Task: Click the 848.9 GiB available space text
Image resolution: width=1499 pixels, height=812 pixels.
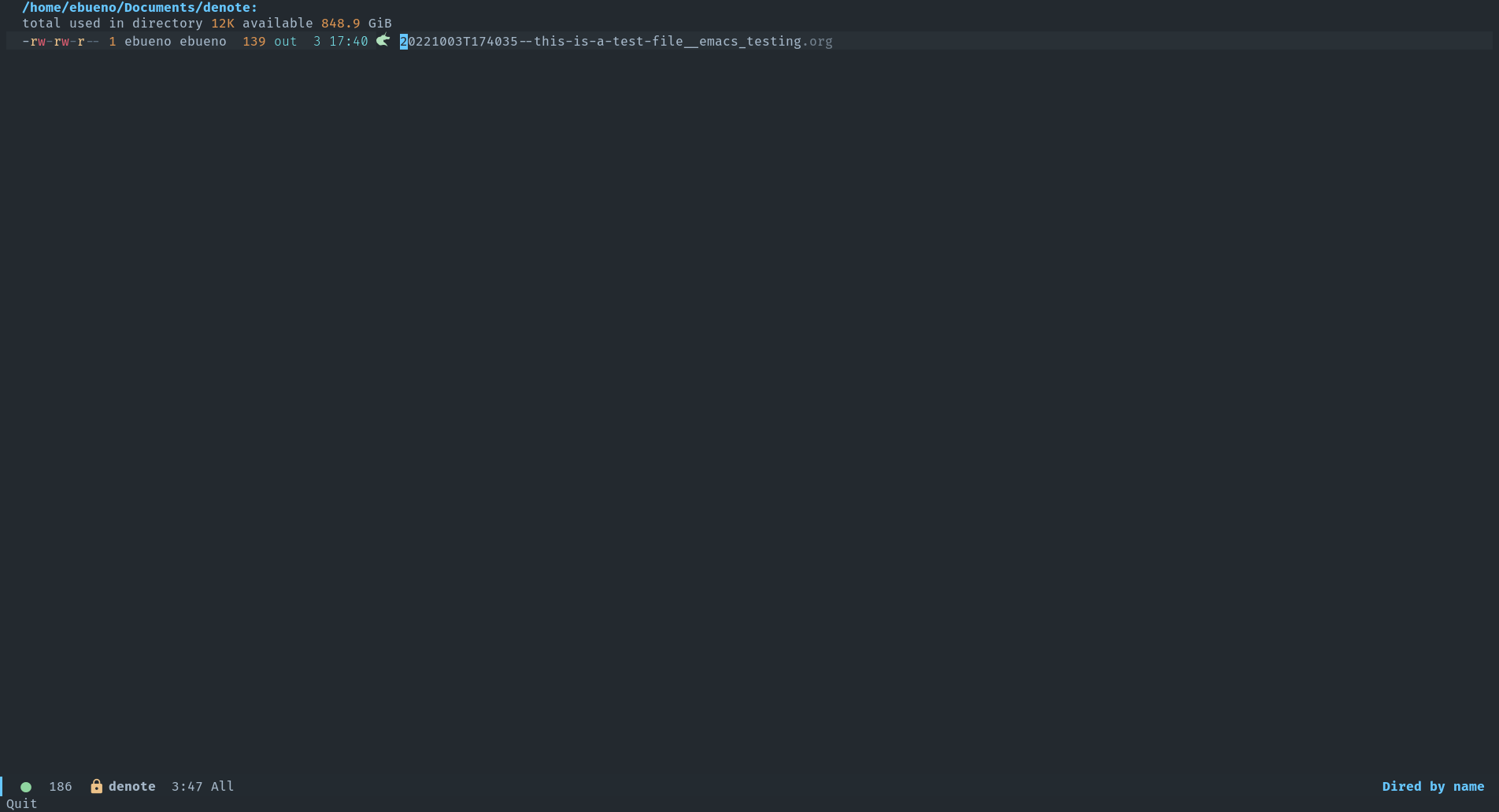Action: [356, 24]
